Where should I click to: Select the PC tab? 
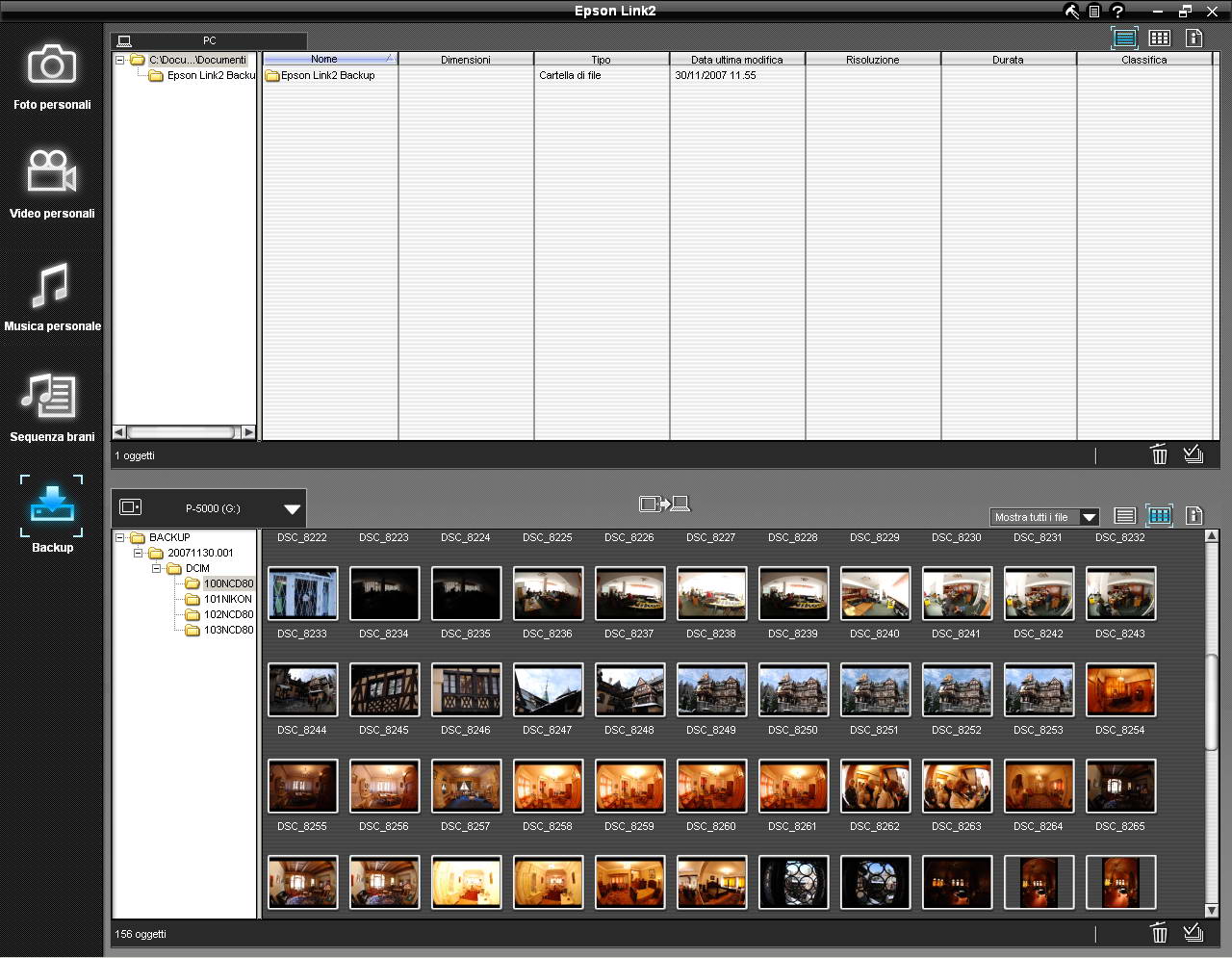click(x=210, y=41)
